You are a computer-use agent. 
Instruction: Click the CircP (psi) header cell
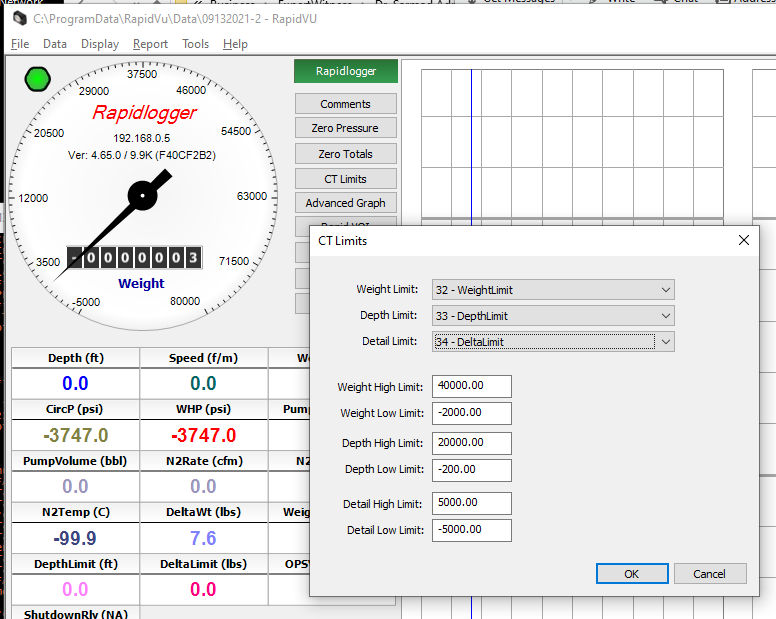point(76,410)
